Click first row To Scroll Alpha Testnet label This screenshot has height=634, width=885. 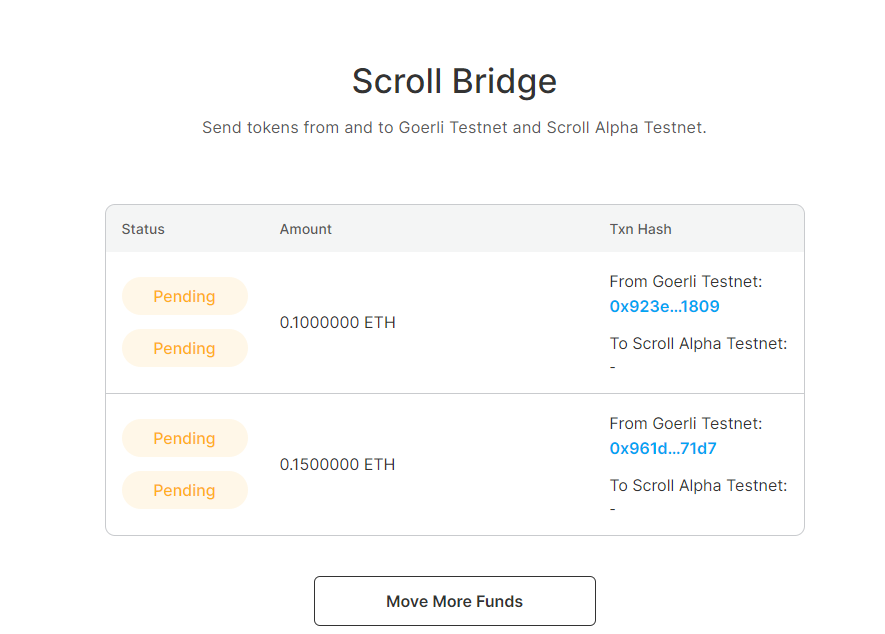click(698, 343)
